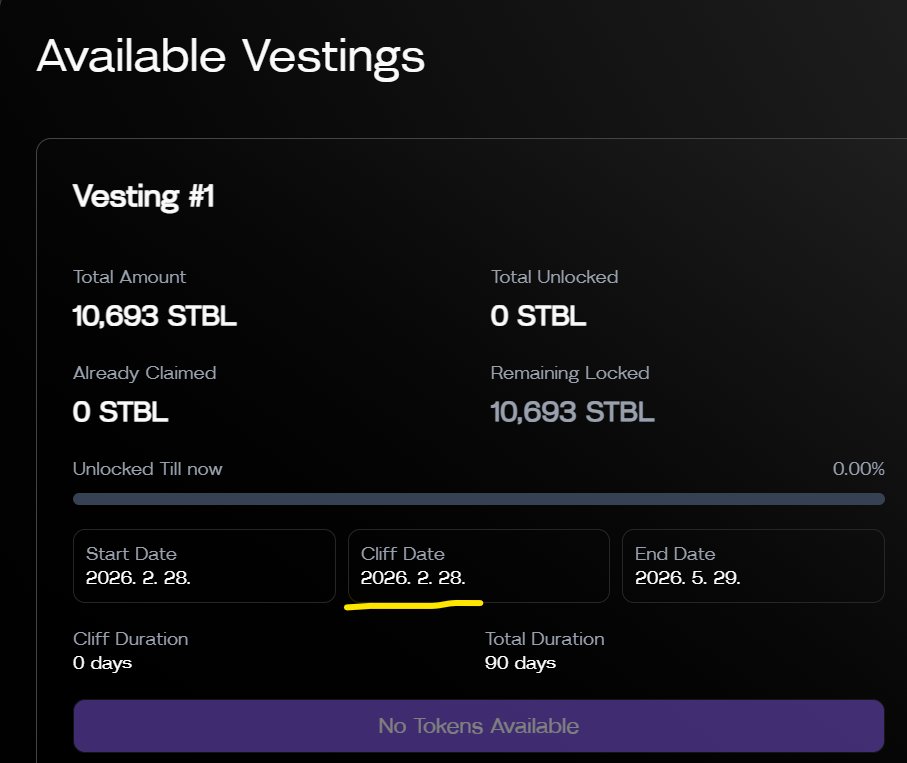This screenshot has width=907, height=763.
Task: Select the Cliff Date box
Action: 478,566
